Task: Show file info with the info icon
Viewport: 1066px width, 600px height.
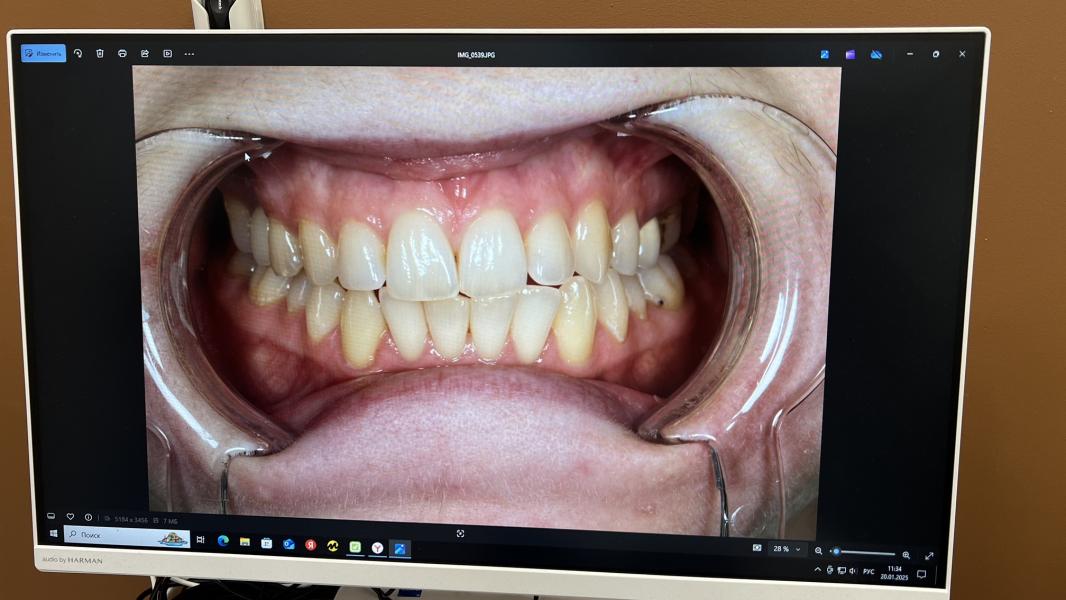Action: [88, 518]
